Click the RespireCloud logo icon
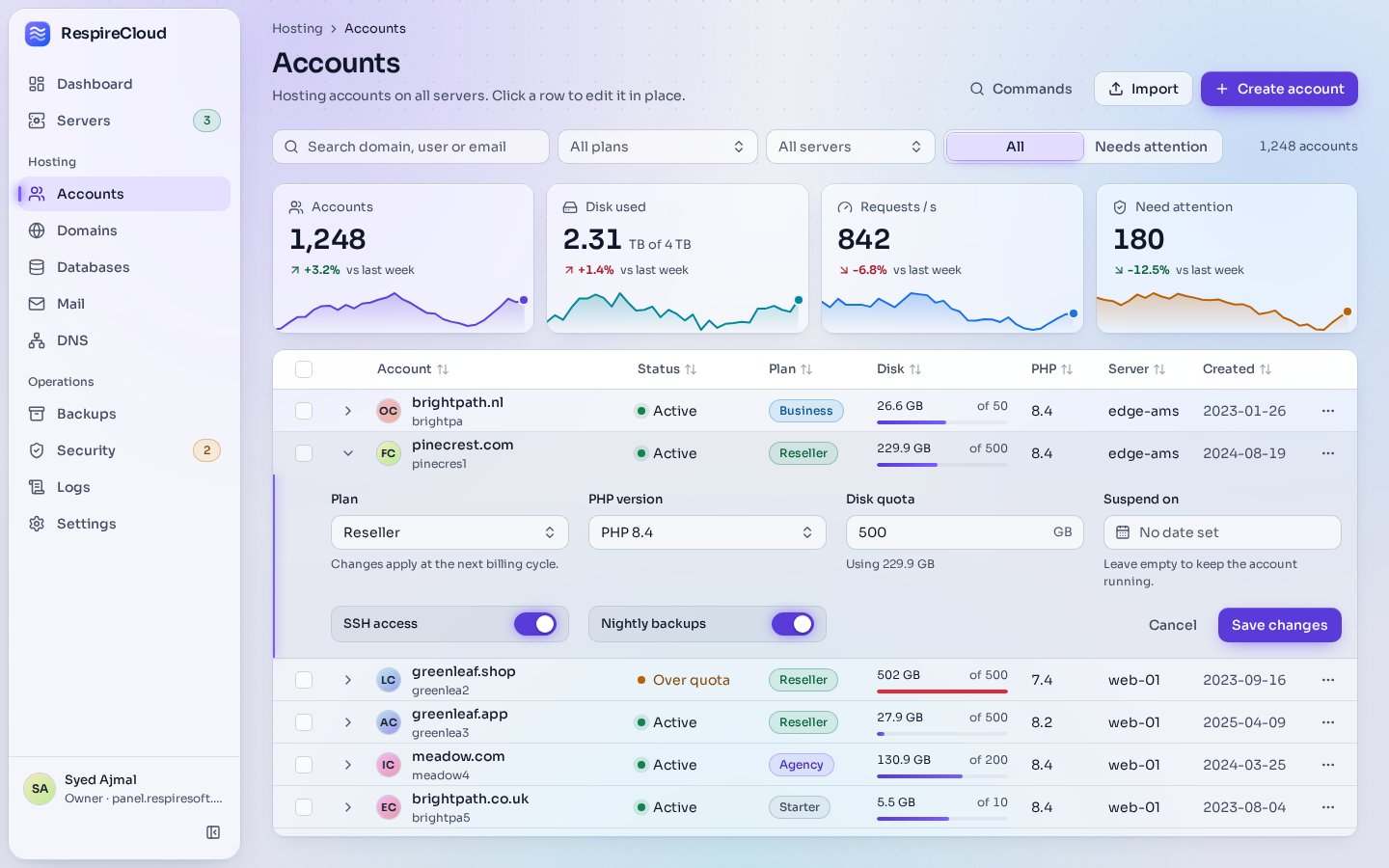Image resolution: width=1389 pixels, height=868 pixels. tap(38, 34)
